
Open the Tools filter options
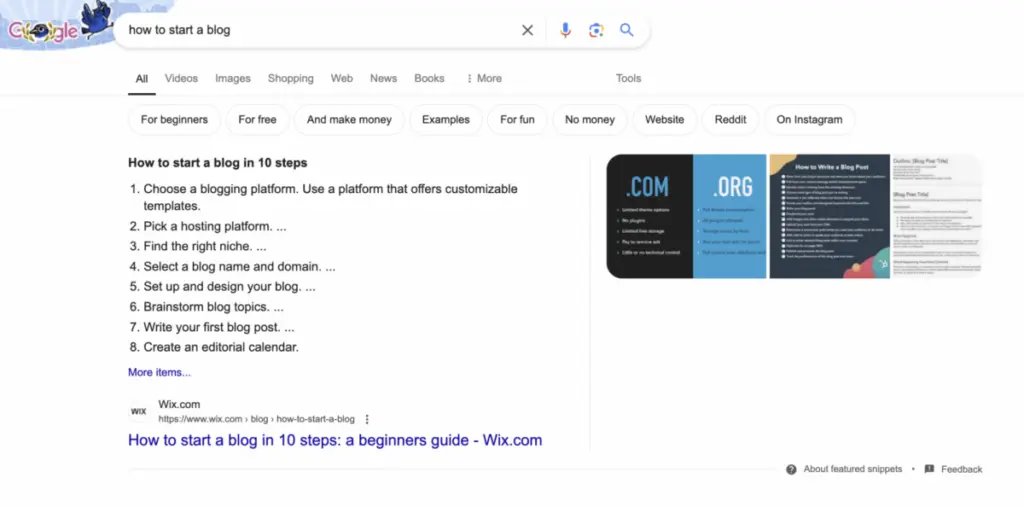coord(628,78)
